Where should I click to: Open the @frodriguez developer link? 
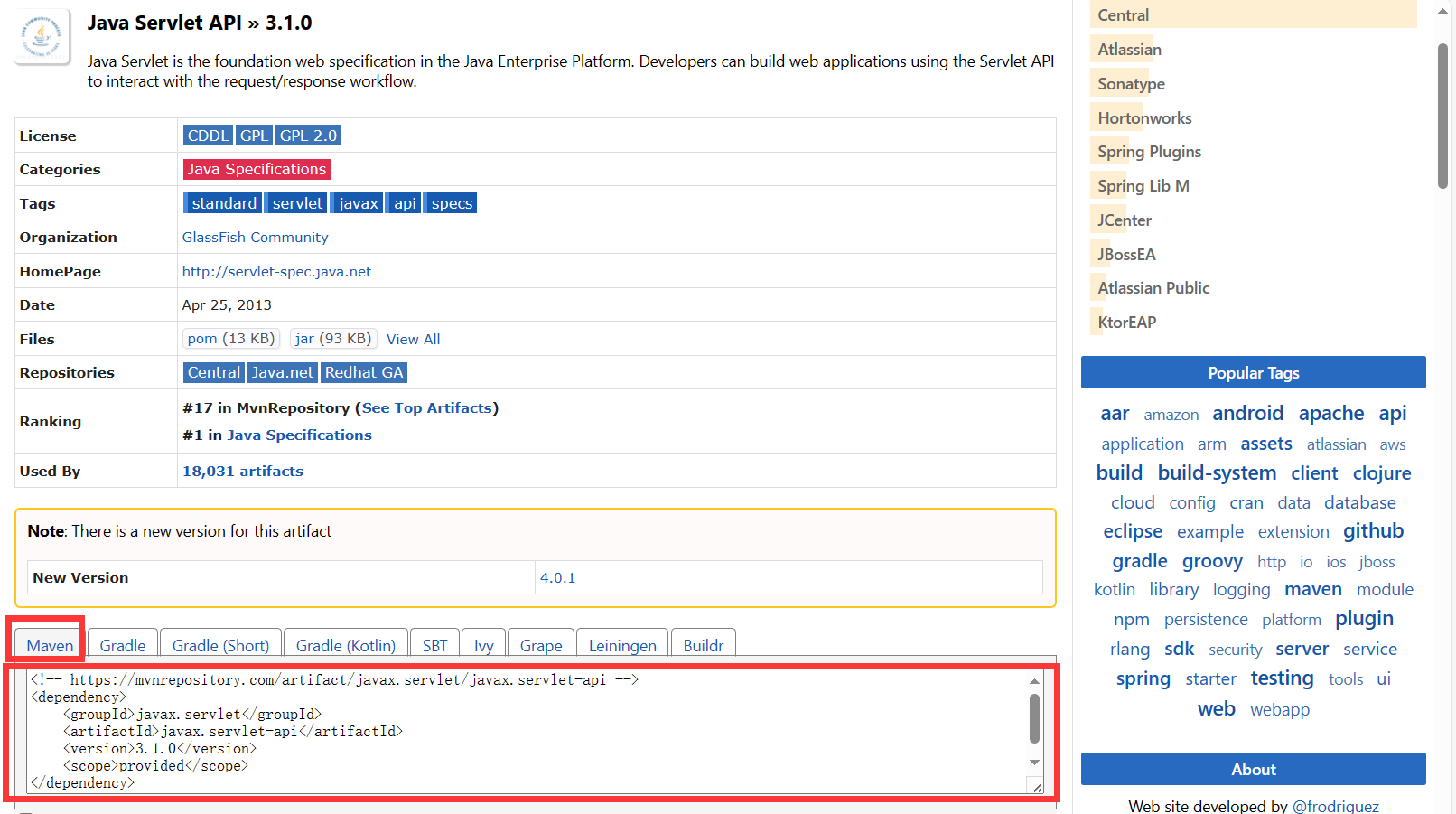click(1335, 805)
